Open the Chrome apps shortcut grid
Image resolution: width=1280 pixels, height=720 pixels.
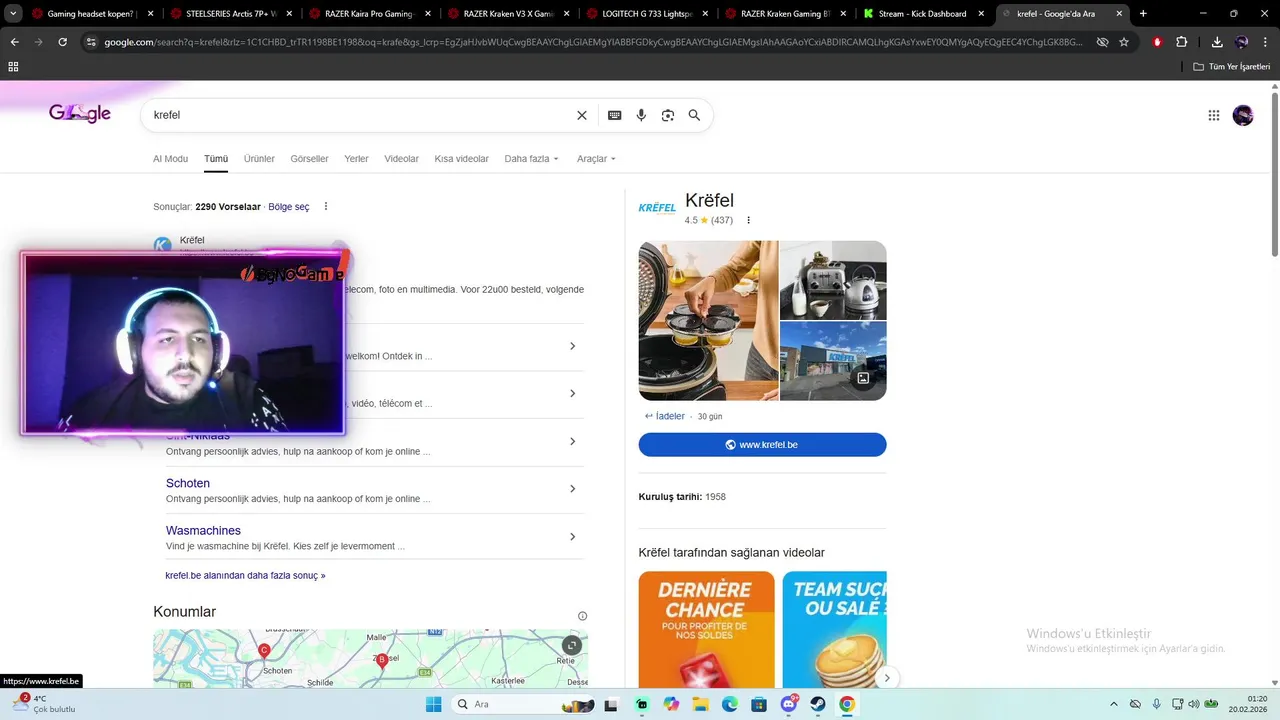pyautogui.click(x=13, y=66)
